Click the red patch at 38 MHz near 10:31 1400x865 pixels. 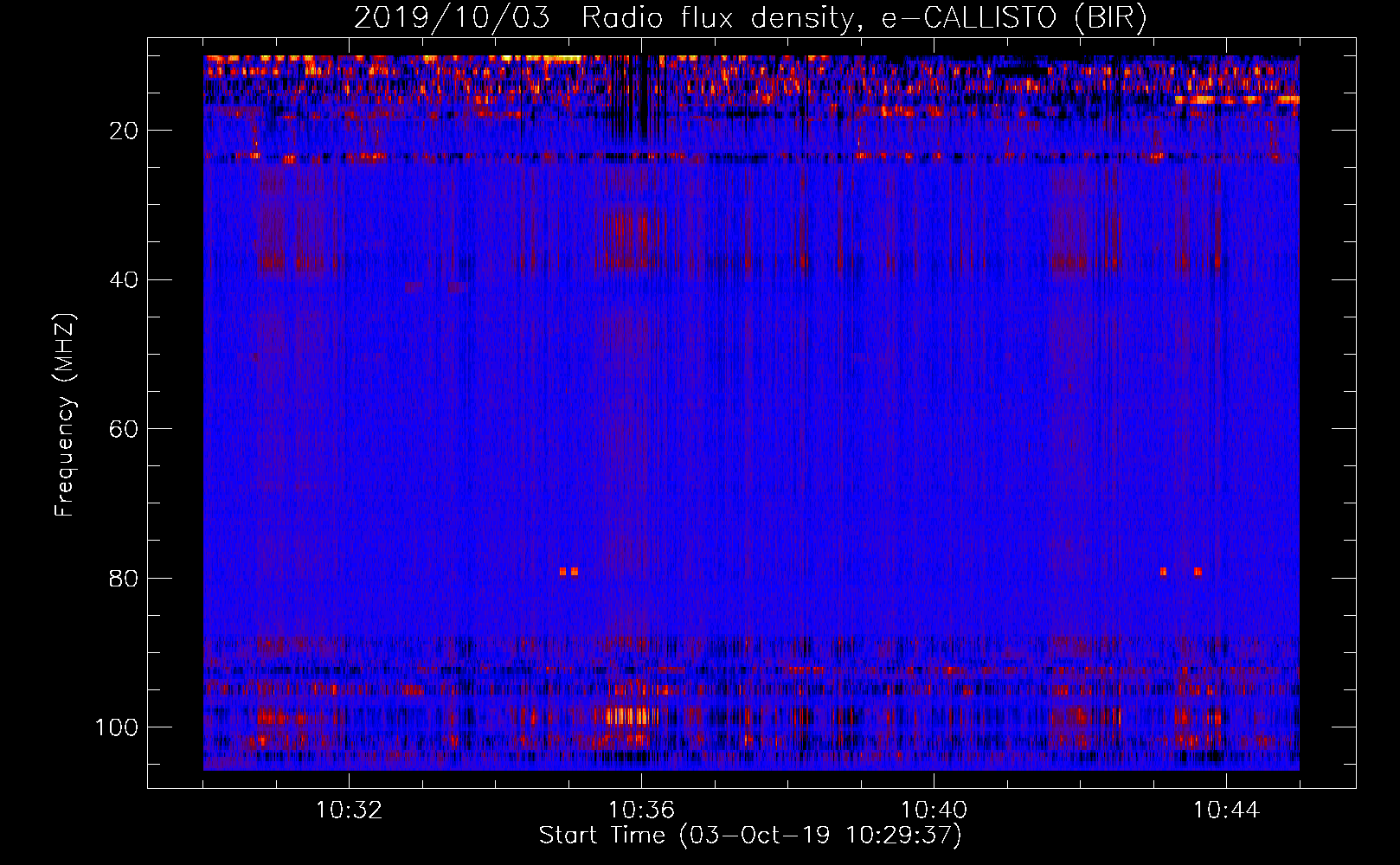(x=271, y=260)
